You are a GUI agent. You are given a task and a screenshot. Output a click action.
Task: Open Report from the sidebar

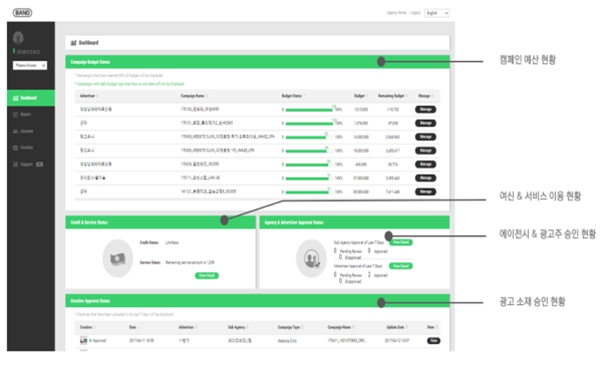pyautogui.click(x=22, y=114)
